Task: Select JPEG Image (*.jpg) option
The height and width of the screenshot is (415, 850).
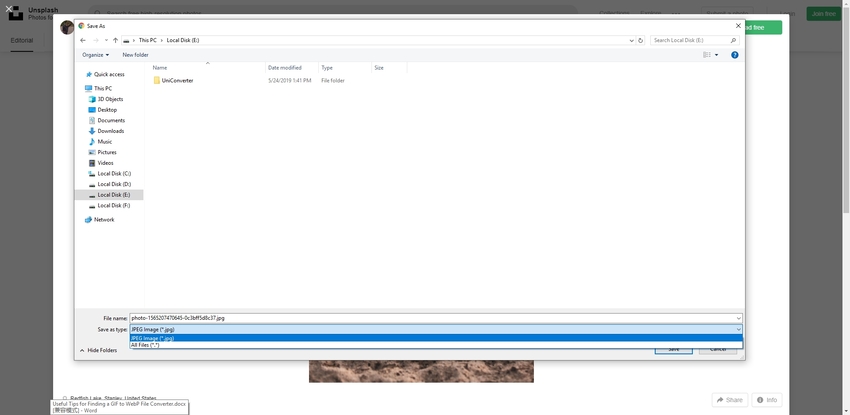Action: tap(152, 338)
